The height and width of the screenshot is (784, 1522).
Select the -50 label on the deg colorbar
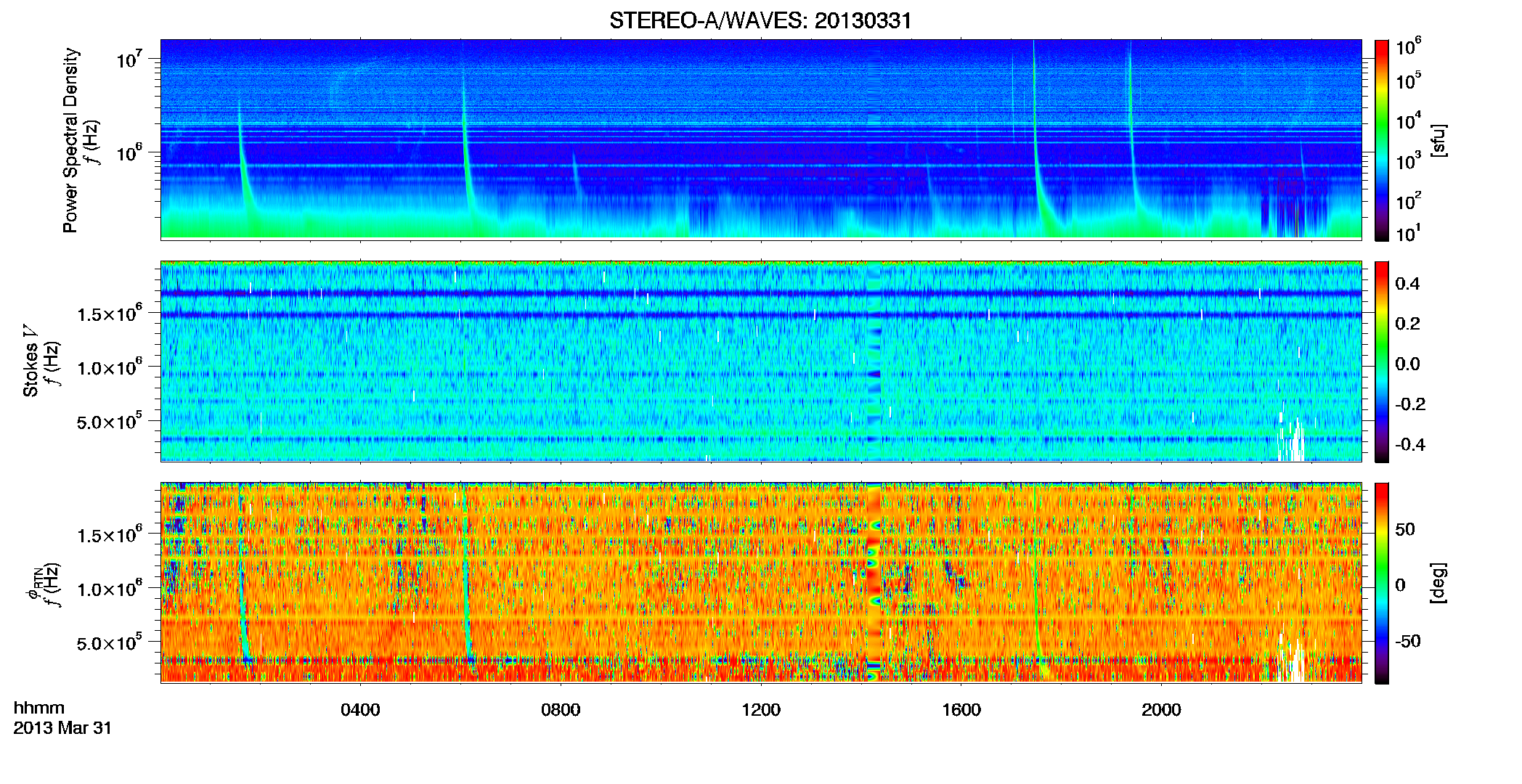point(1408,642)
